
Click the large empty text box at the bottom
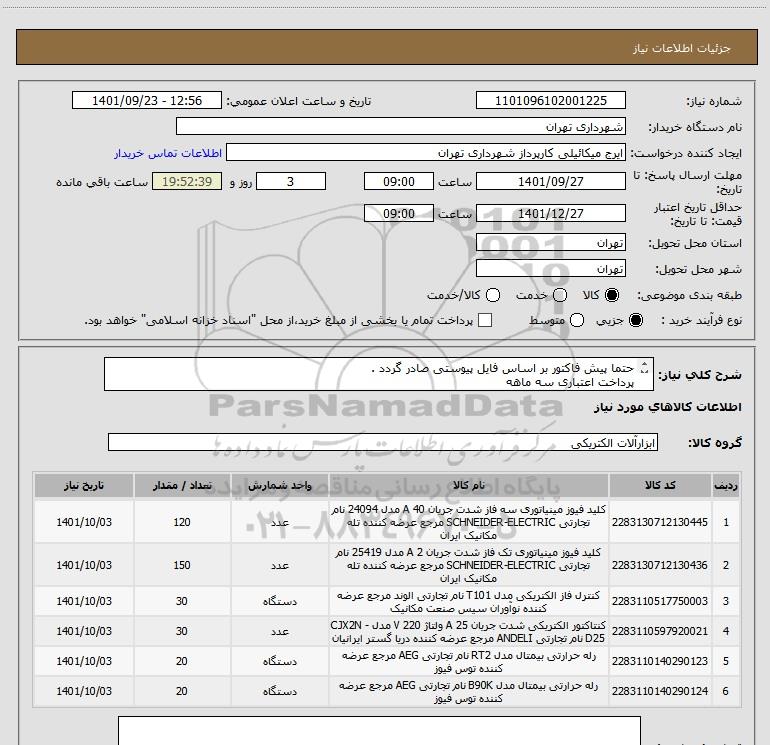(379, 731)
